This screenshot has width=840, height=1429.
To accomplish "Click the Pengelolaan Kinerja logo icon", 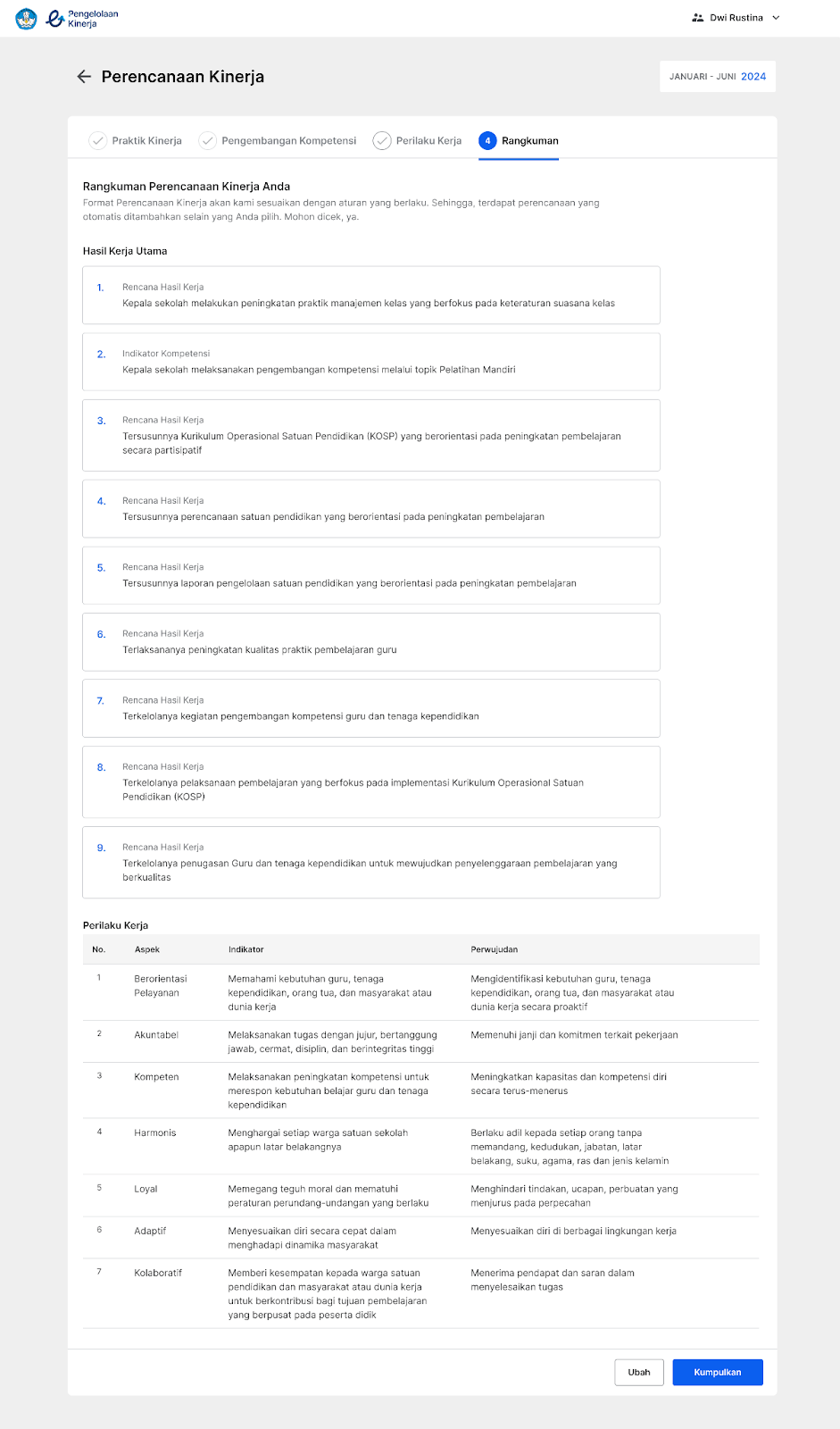I will pos(55,18).
